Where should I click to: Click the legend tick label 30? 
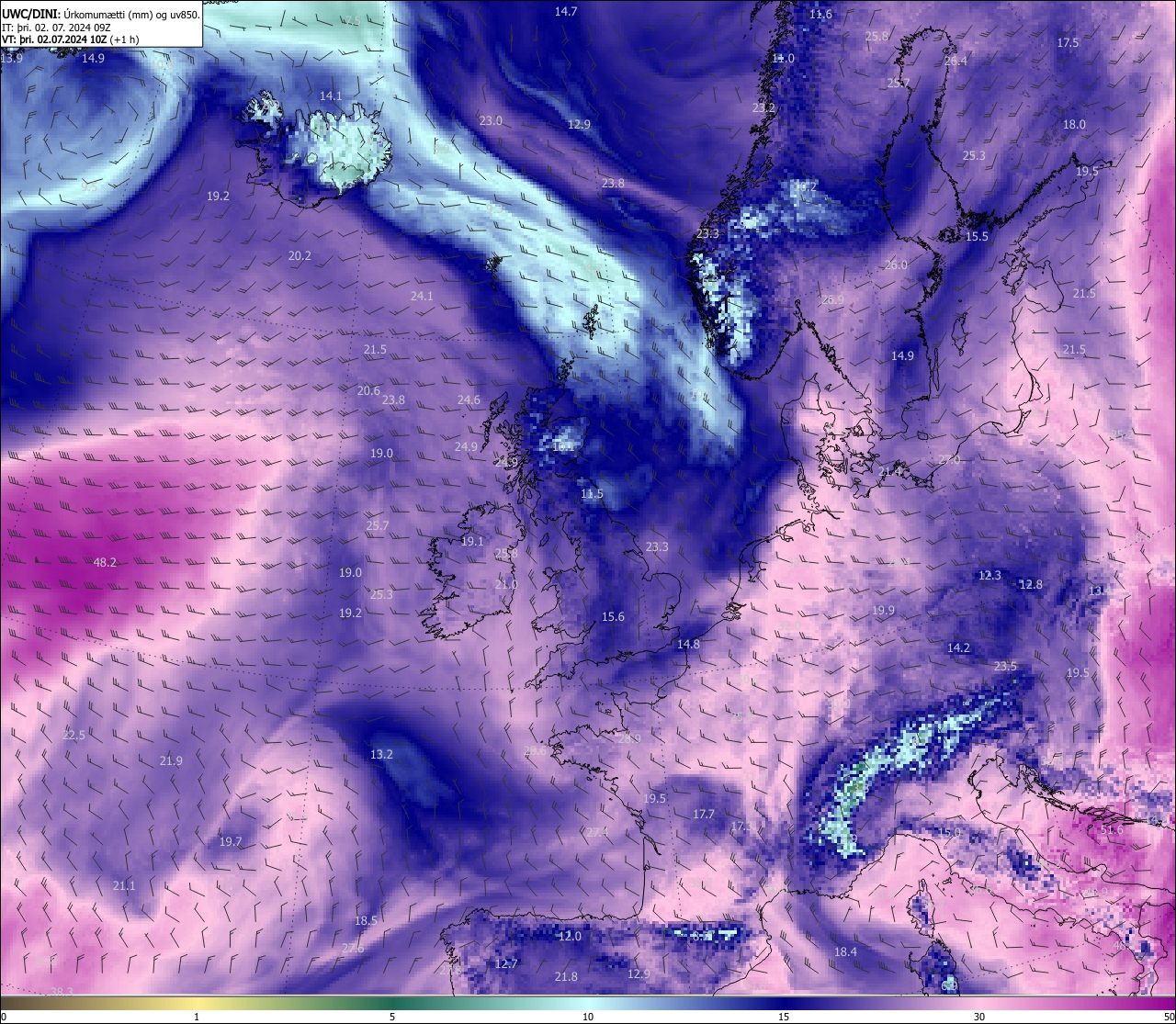click(x=979, y=1017)
